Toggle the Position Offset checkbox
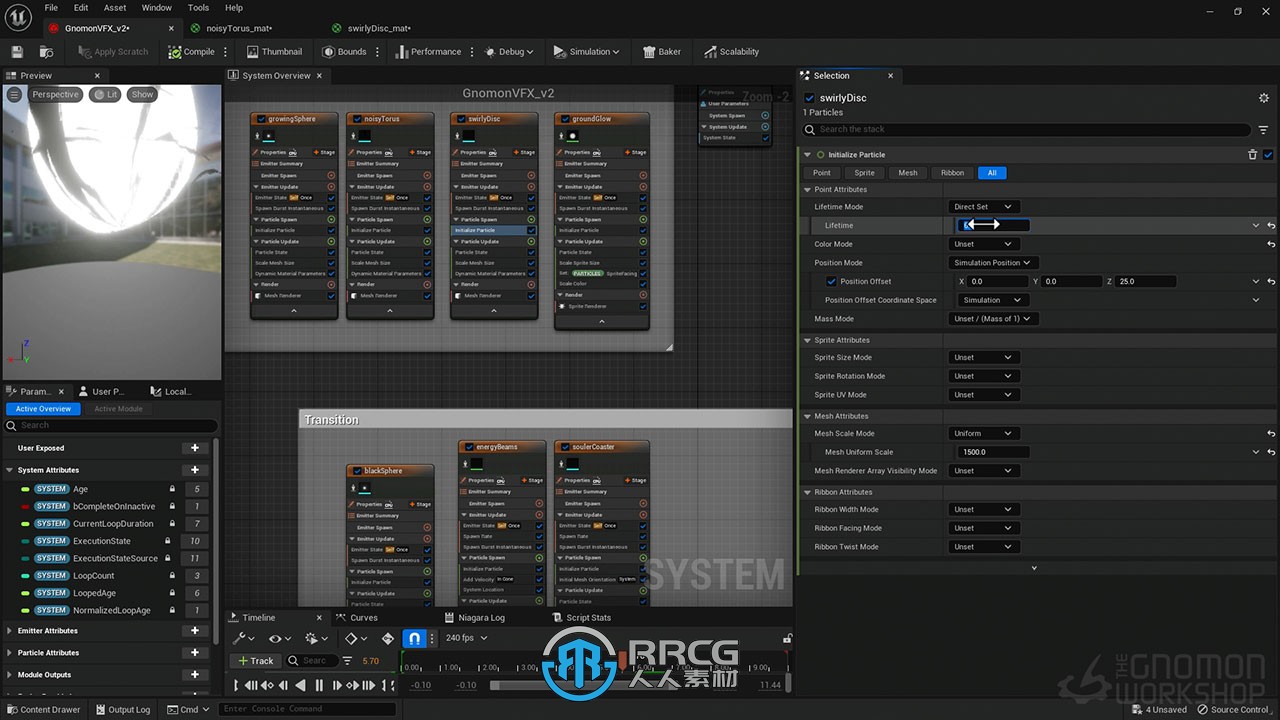The height and width of the screenshot is (720, 1280). [831, 282]
